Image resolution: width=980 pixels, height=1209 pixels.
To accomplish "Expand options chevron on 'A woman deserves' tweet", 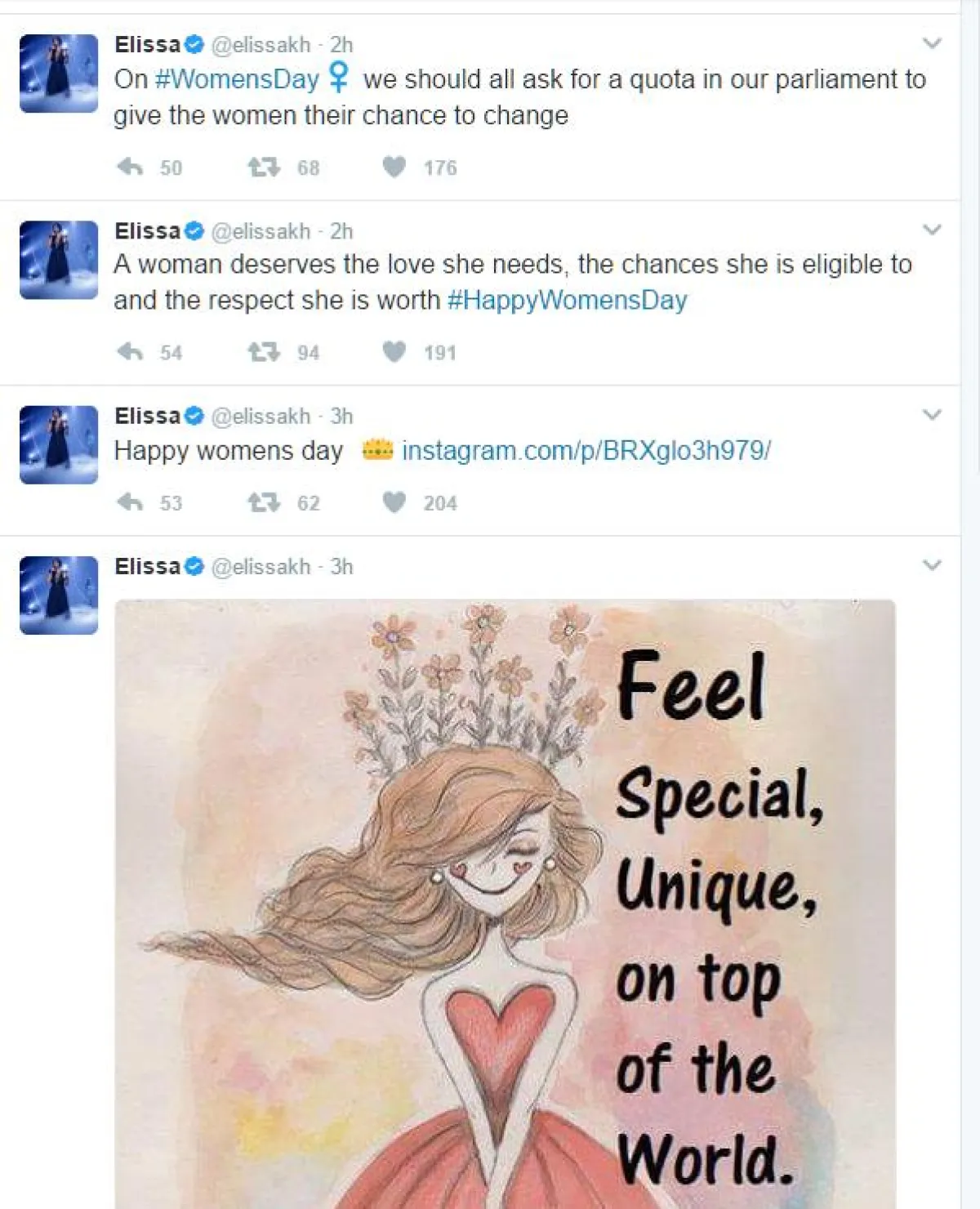I will [932, 230].
